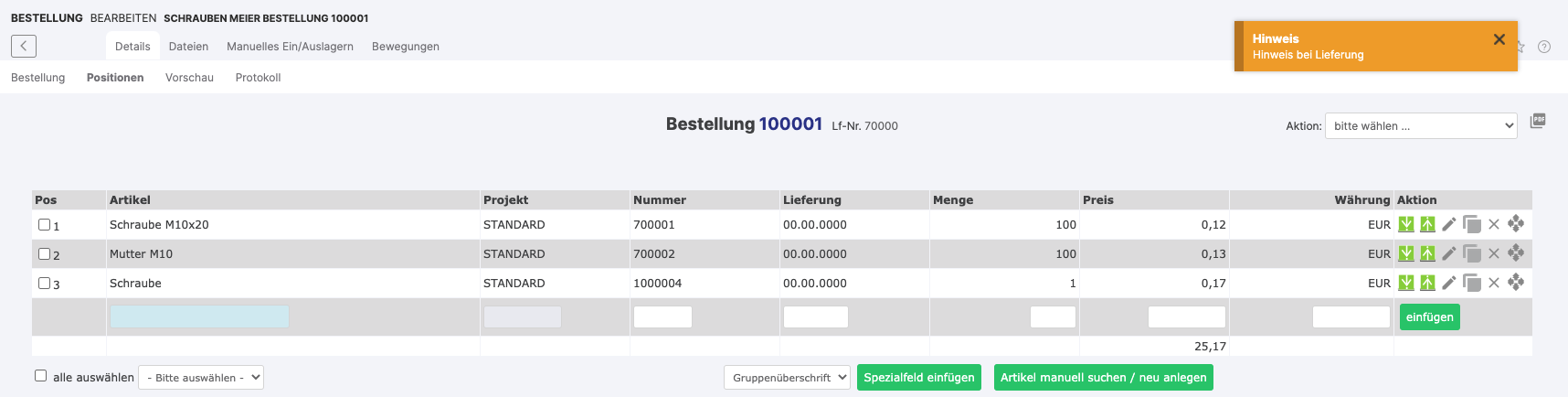Open the Vorschau sub-tab
Image resolution: width=1568 pixels, height=397 pixels.
[189, 78]
